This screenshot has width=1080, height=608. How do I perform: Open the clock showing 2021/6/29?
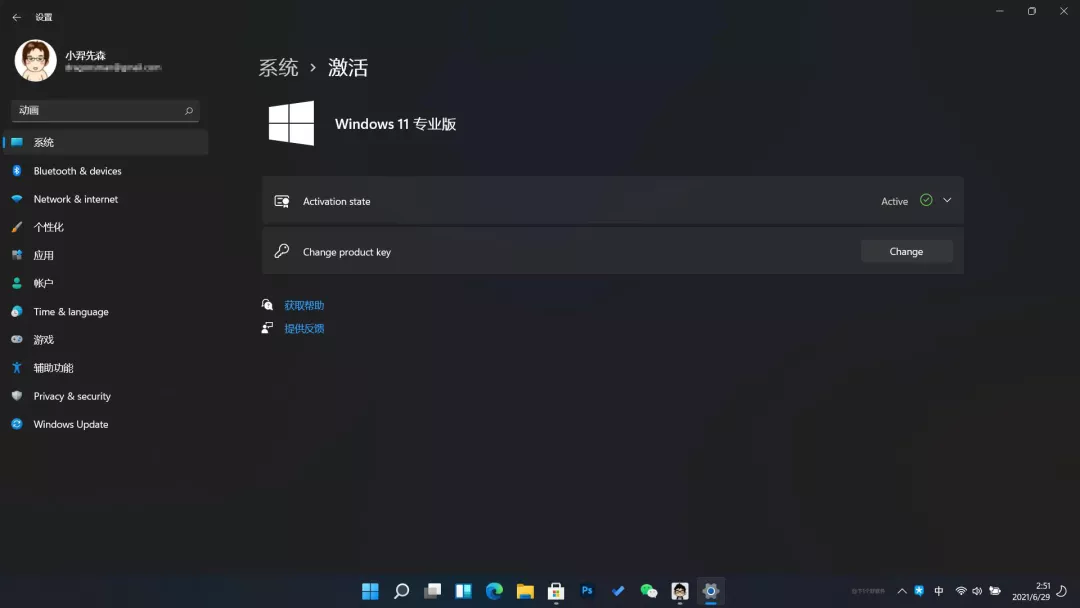(1031, 591)
